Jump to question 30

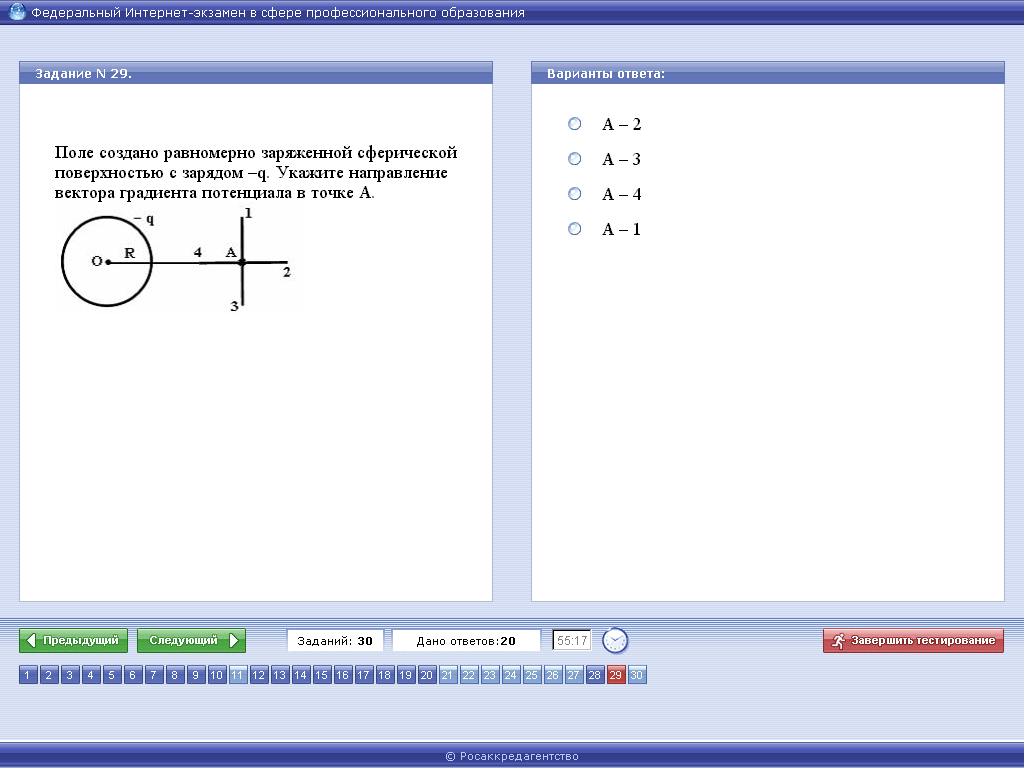tap(636, 675)
